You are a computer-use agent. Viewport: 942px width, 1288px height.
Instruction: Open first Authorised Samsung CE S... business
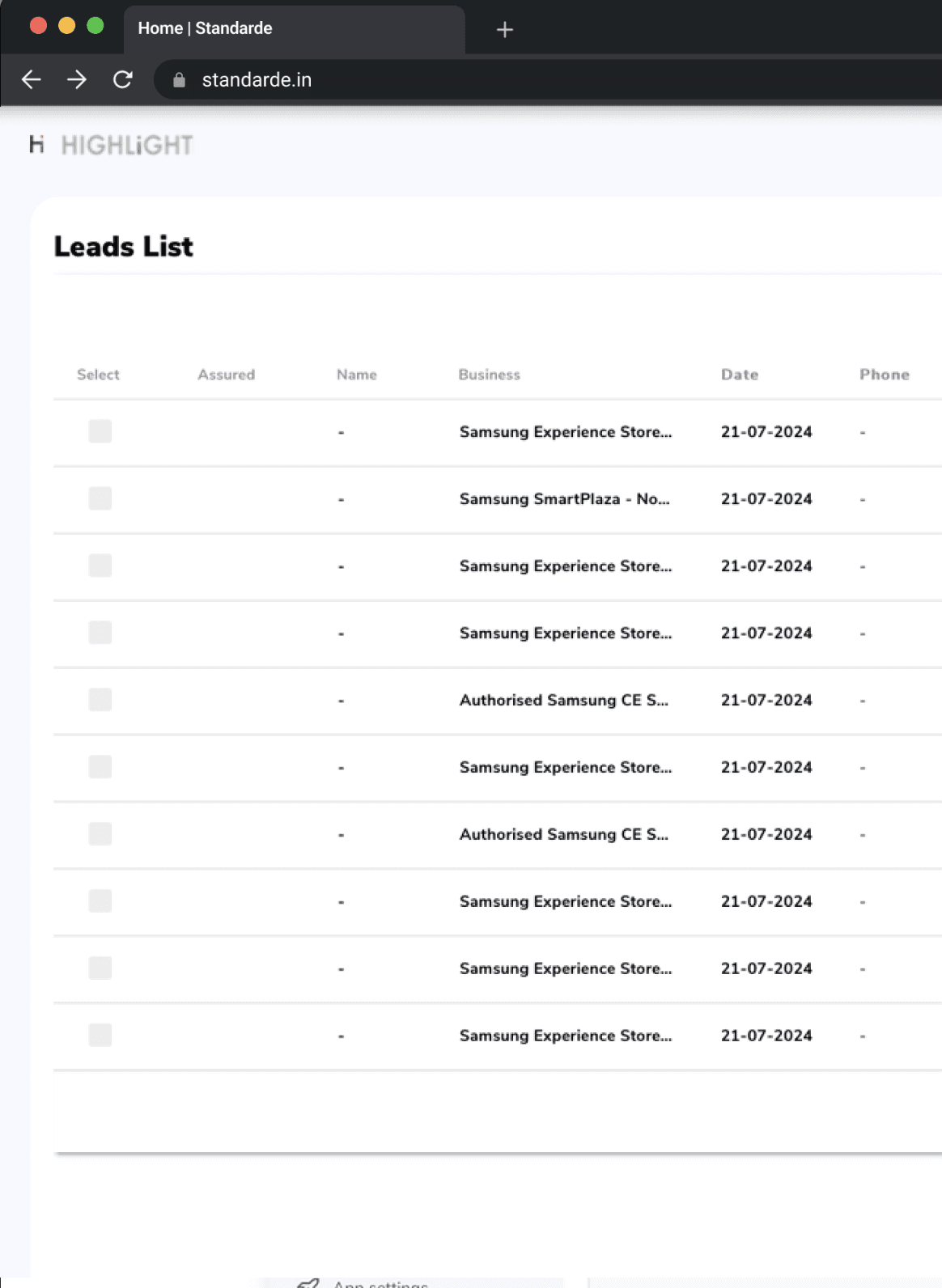[564, 701]
